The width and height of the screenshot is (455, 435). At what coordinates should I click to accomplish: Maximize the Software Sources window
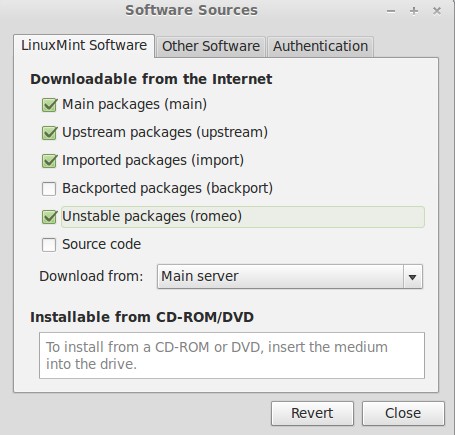[x=414, y=11]
